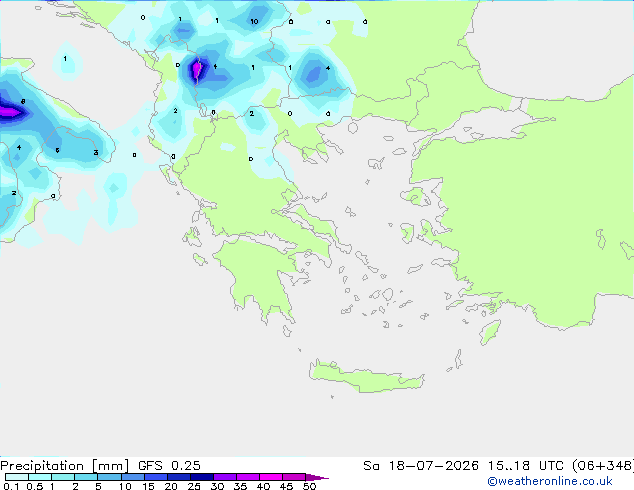Click the 45–50 mm legend swatch
Viewport: 634px width, 490px height.
coord(294,477)
